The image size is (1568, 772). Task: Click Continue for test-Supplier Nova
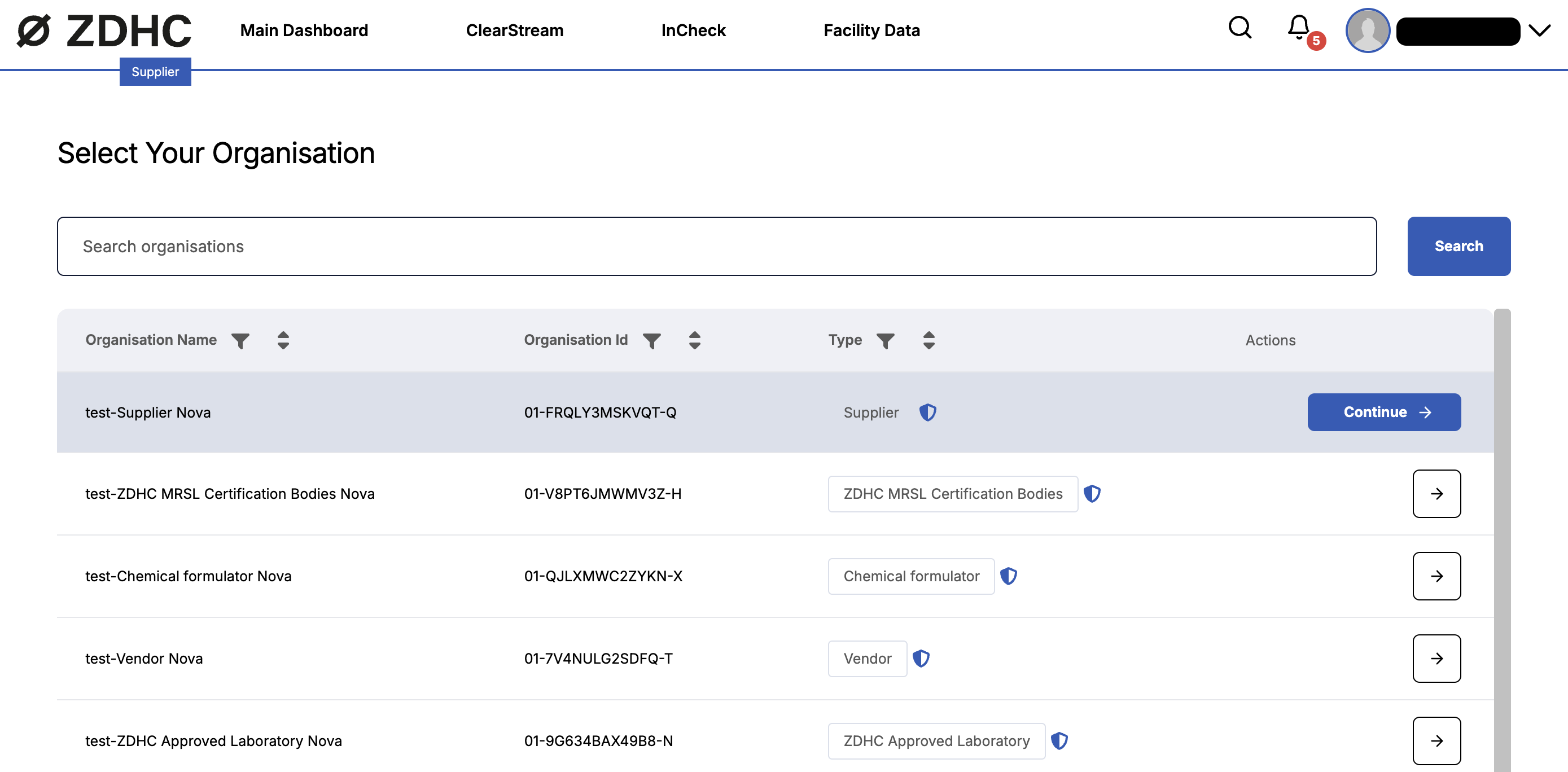(1384, 413)
